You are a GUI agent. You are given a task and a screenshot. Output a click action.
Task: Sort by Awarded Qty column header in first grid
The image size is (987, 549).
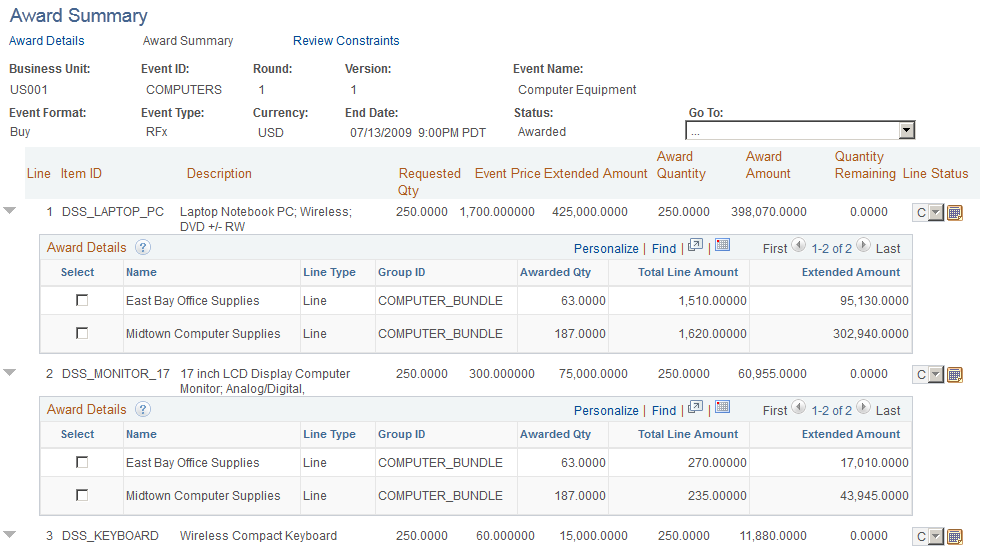[x=555, y=272]
